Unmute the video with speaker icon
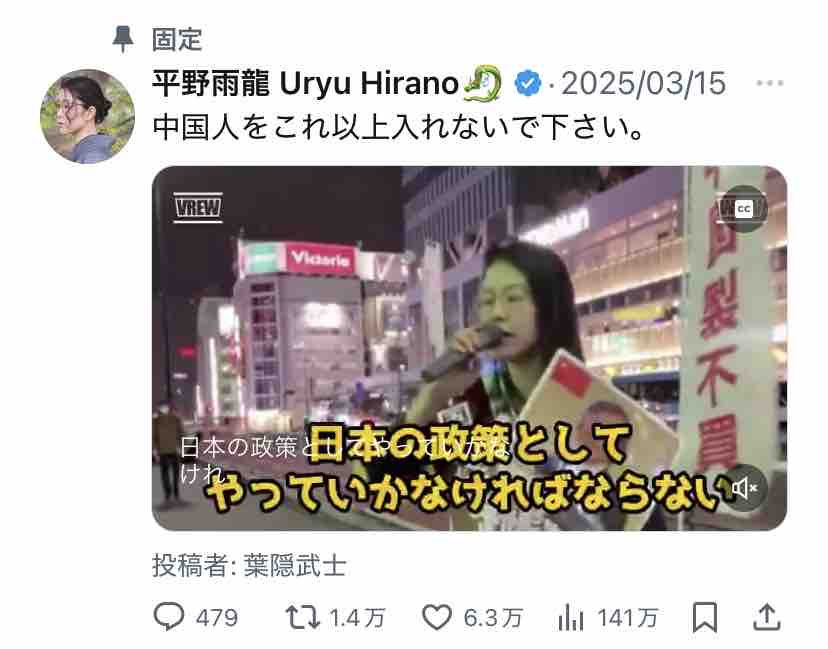Image resolution: width=828 pixels, height=649 pixels. coord(744,488)
